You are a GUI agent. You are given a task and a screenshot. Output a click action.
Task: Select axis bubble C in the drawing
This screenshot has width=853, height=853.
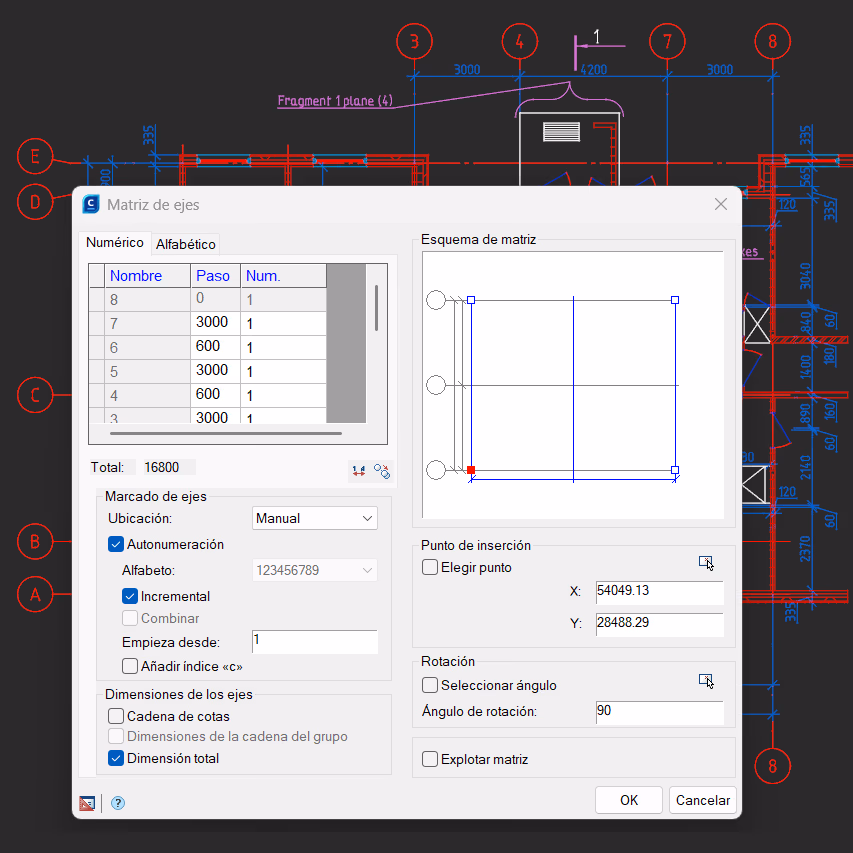(35, 394)
